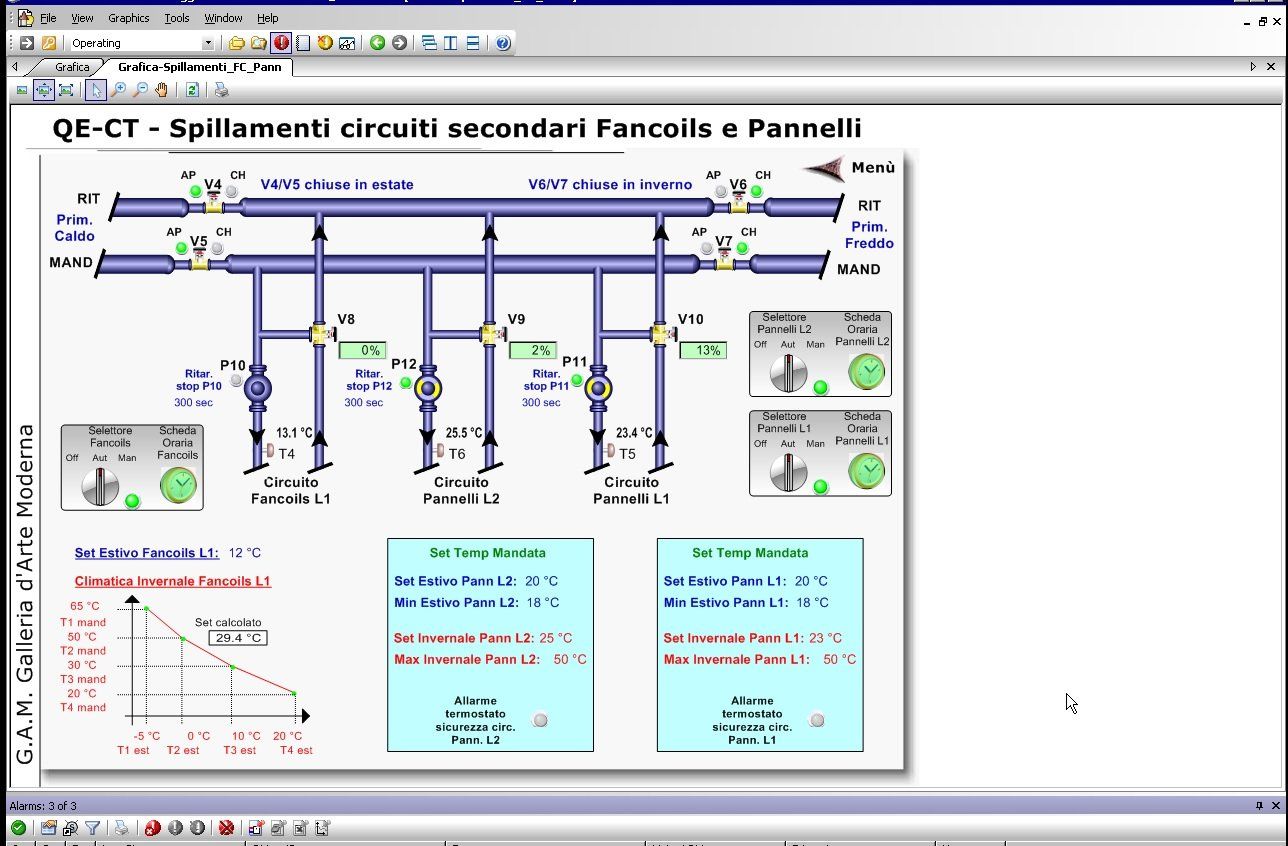Click the alarm filter funnel icon
The width and height of the screenshot is (1288, 846).
(x=92, y=828)
